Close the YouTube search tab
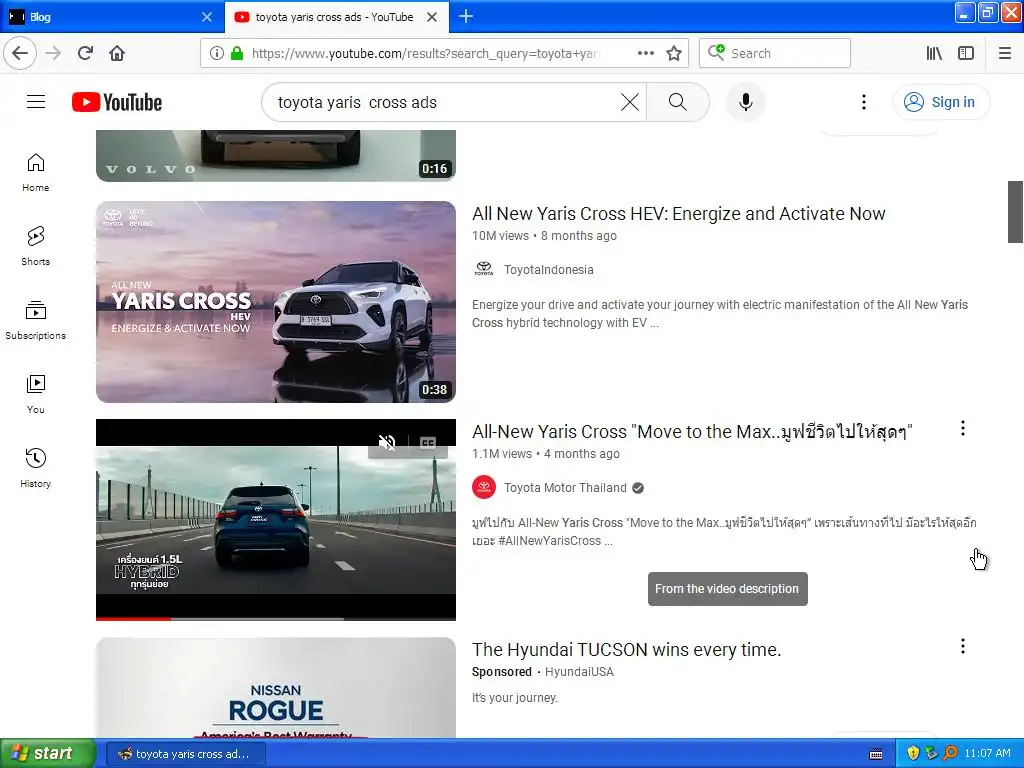Image resolution: width=1024 pixels, height=768 pixels. [432, 17]
